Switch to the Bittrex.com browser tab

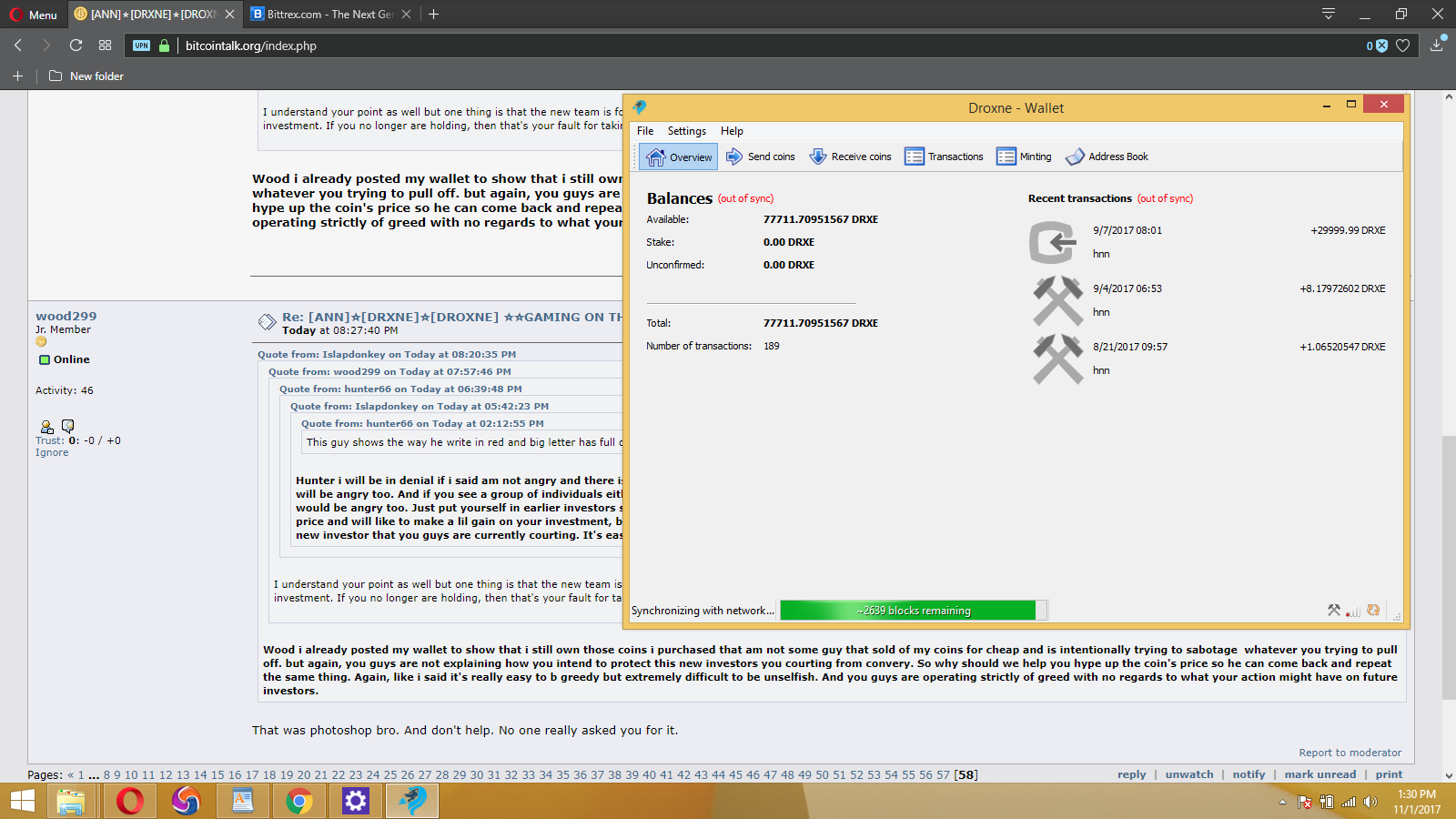(330, 15)
